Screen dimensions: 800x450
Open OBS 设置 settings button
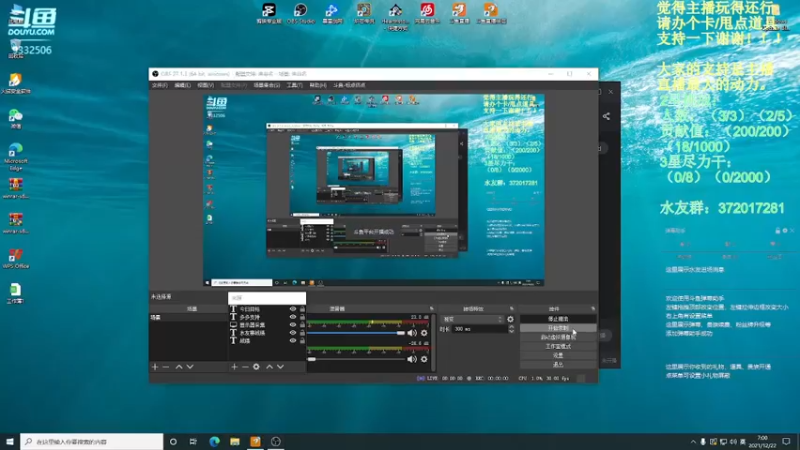click(558, 356)
